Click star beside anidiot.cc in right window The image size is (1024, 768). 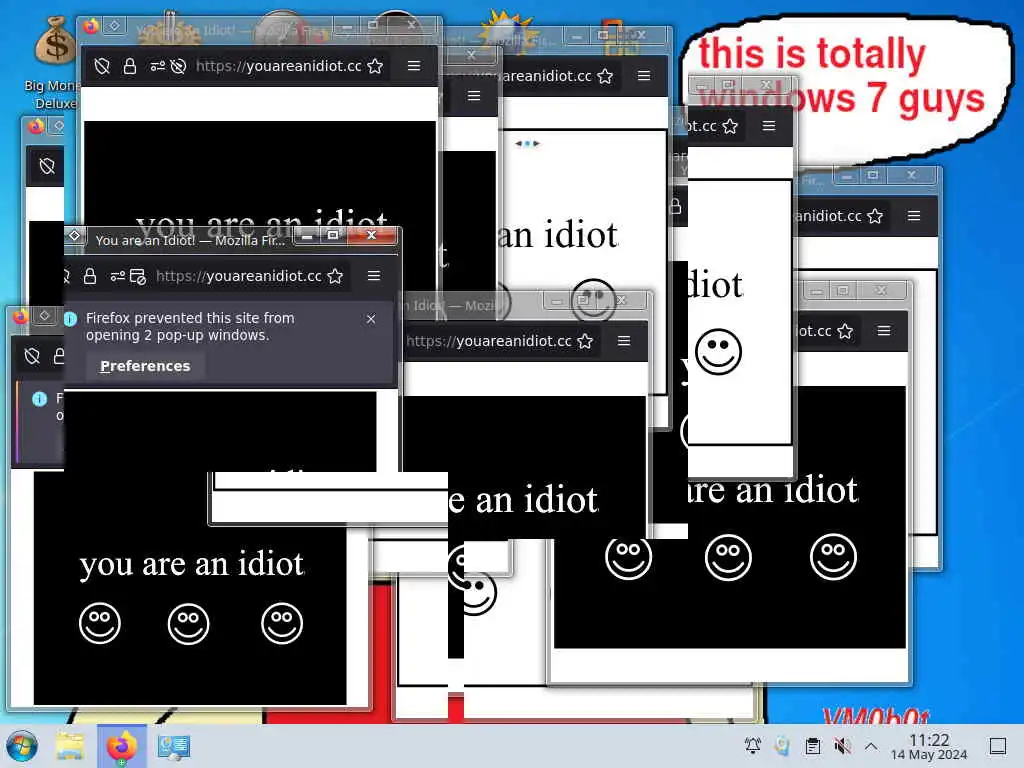click(875, 216)
